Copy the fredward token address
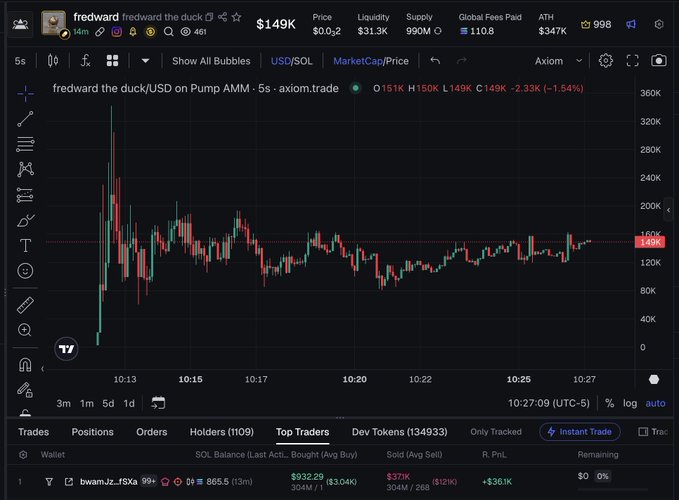The width and height of the screenshot is (679, 500). (x=209, y=17)
